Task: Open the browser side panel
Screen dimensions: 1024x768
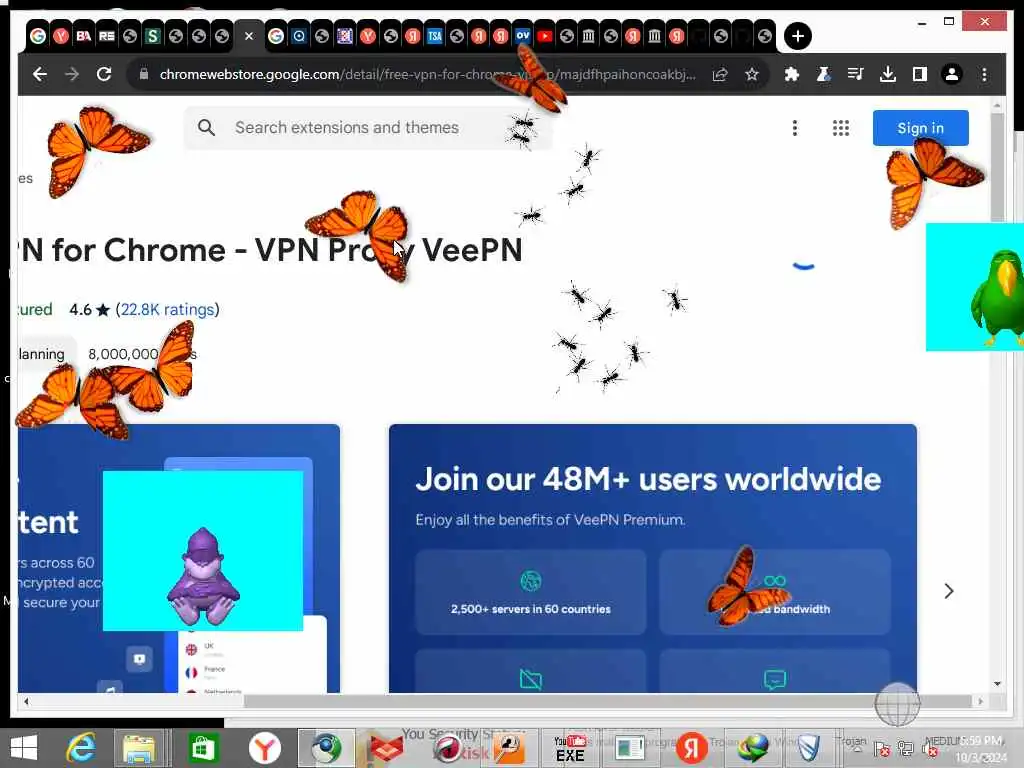Action: 920,74
